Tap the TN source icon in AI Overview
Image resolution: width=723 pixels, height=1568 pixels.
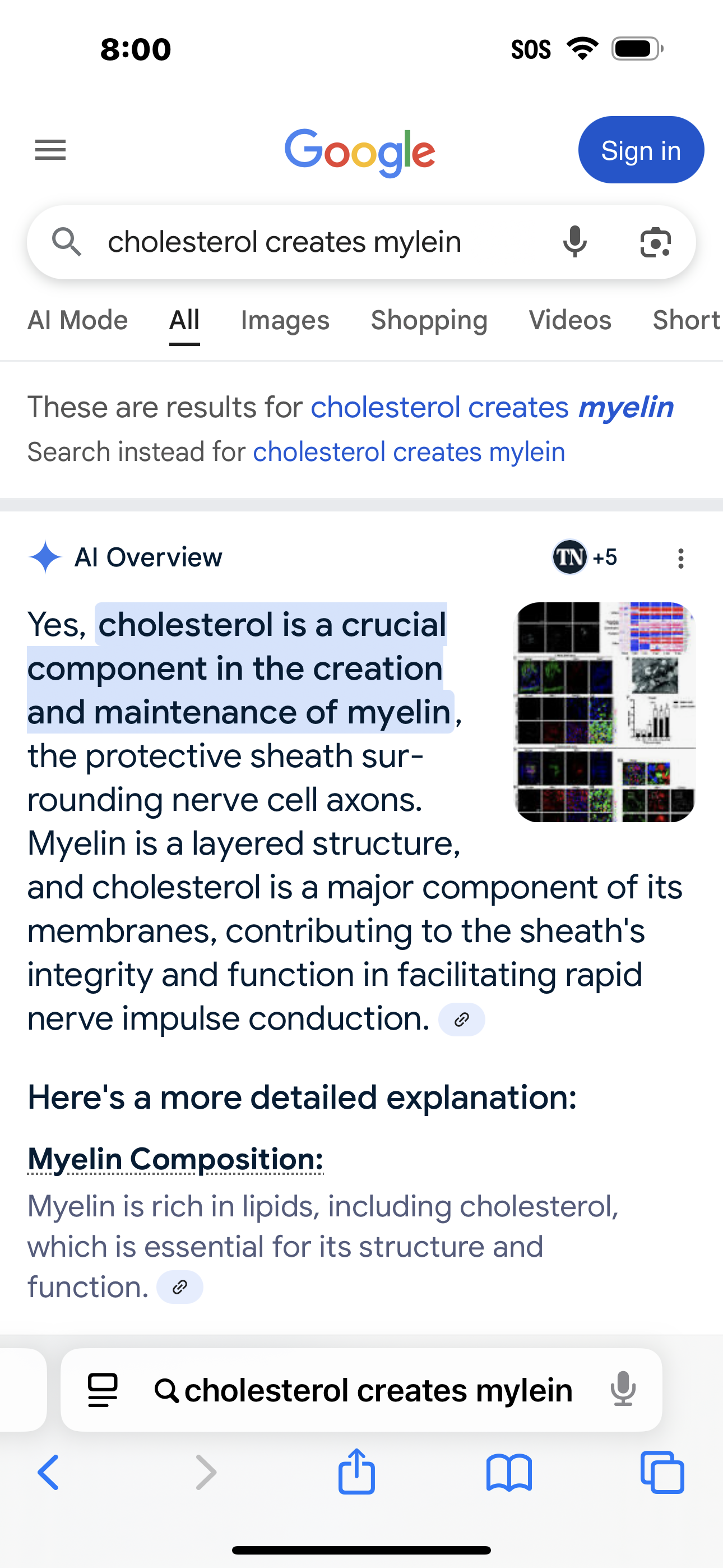[x=569, y=557]
